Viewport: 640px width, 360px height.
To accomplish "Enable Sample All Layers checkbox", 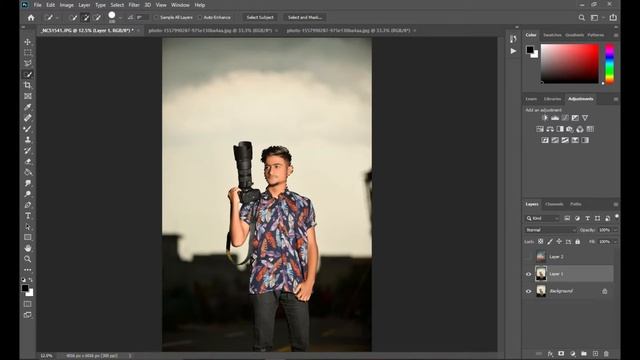I will 156,18.
